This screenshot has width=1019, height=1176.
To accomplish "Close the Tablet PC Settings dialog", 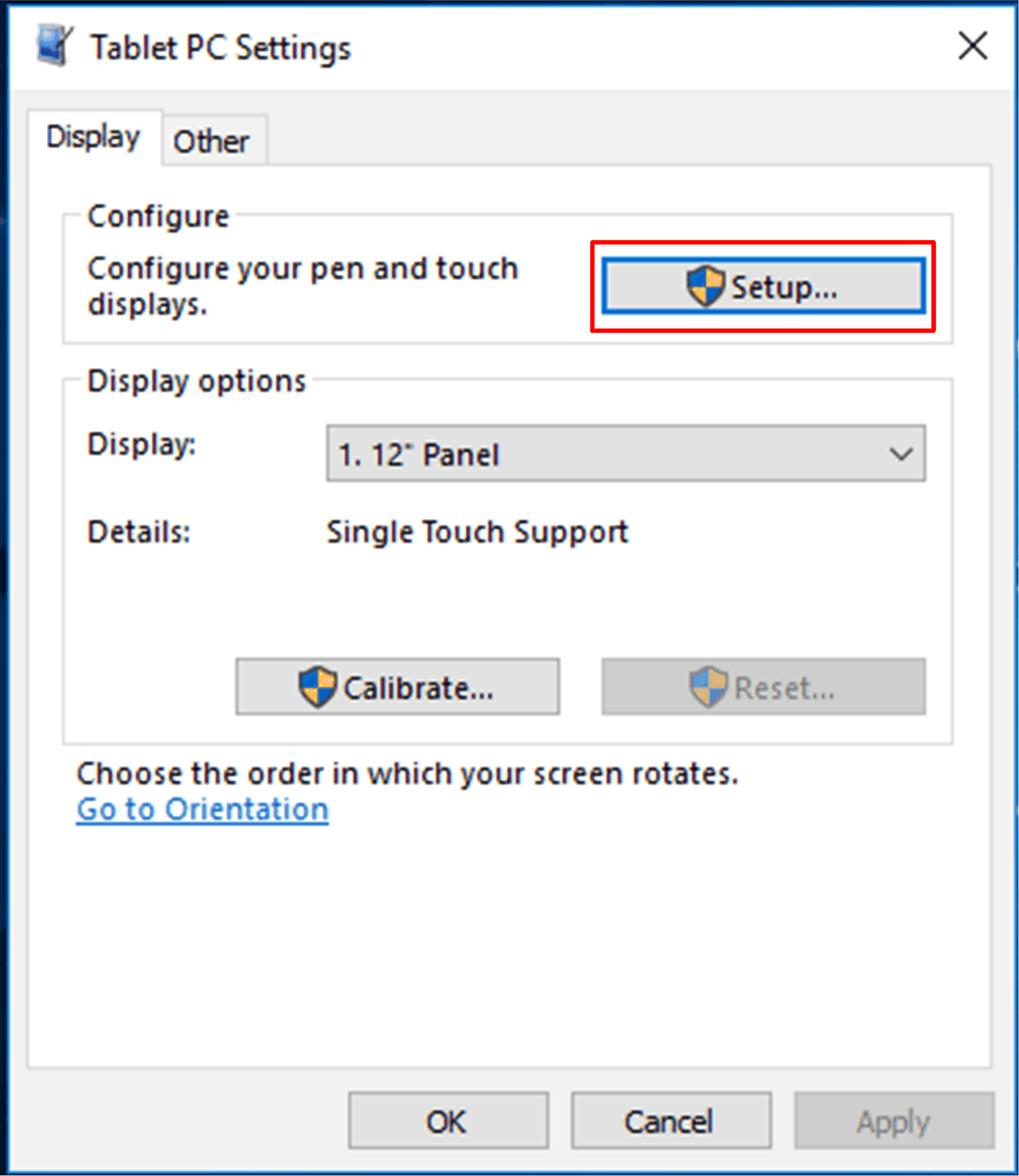I will click(973, 46).
